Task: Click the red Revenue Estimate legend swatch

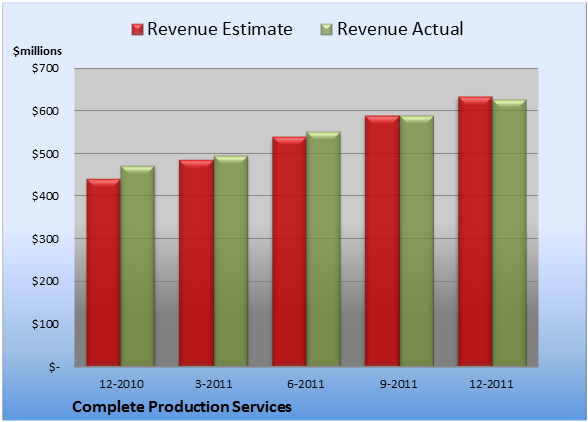Action: [x=137, y=30]
